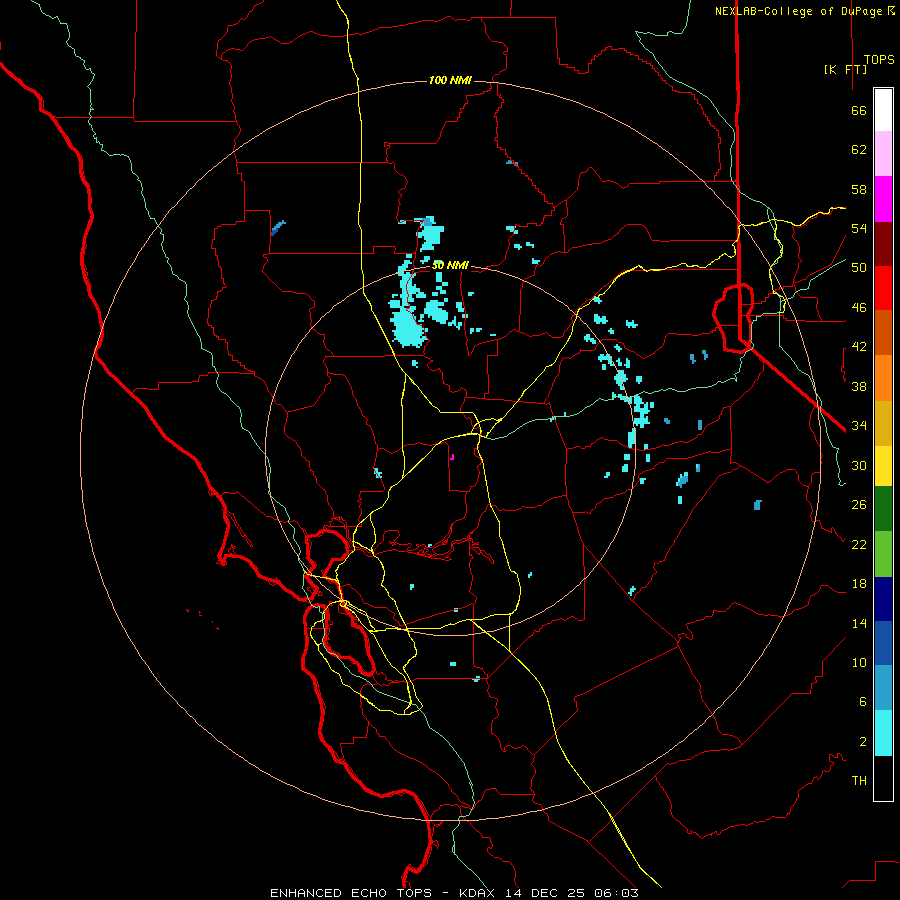Screen dimensions: 900x900
Task: Click the "06:03" timestamp
Action: pos(616,893)
